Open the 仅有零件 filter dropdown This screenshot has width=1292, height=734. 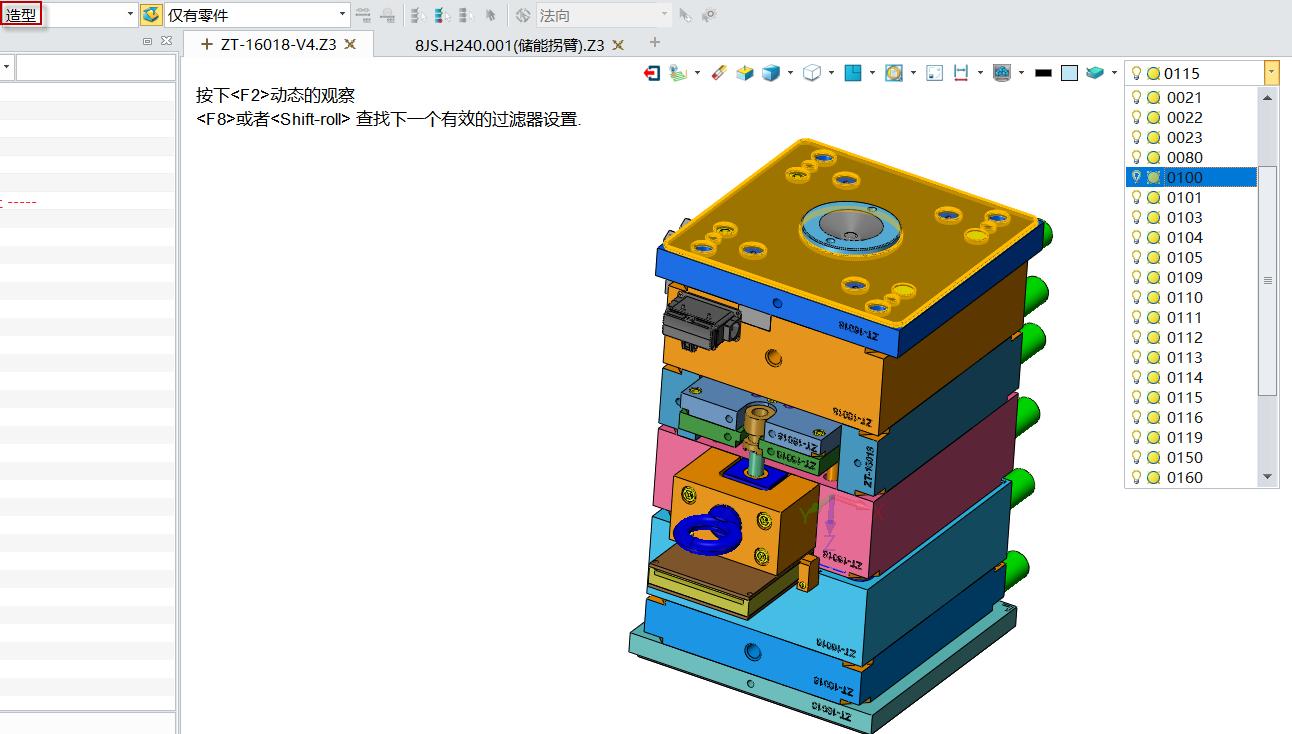[x=340, y=14]
